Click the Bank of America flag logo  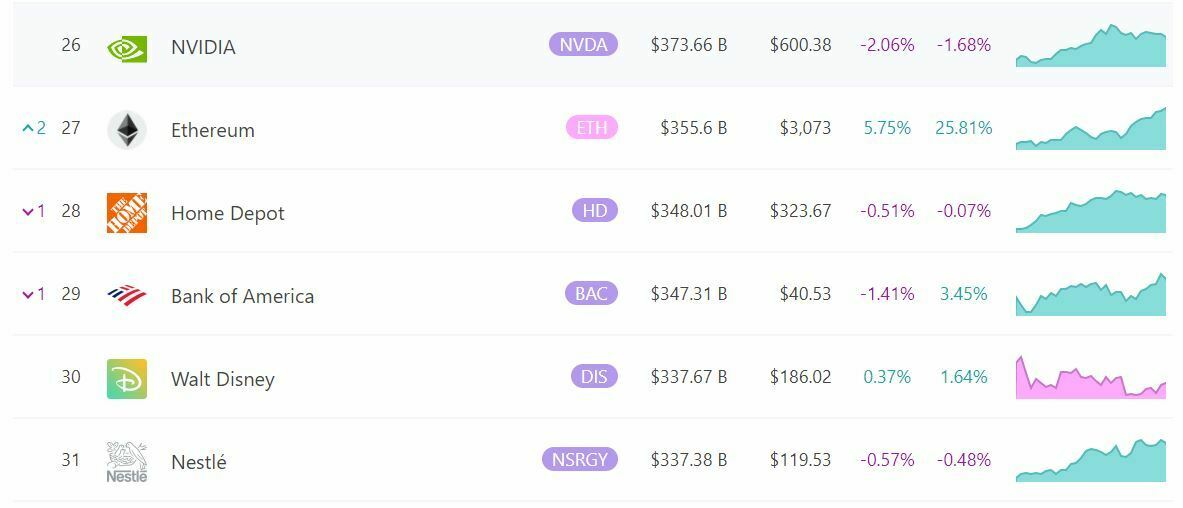point(127,296)
